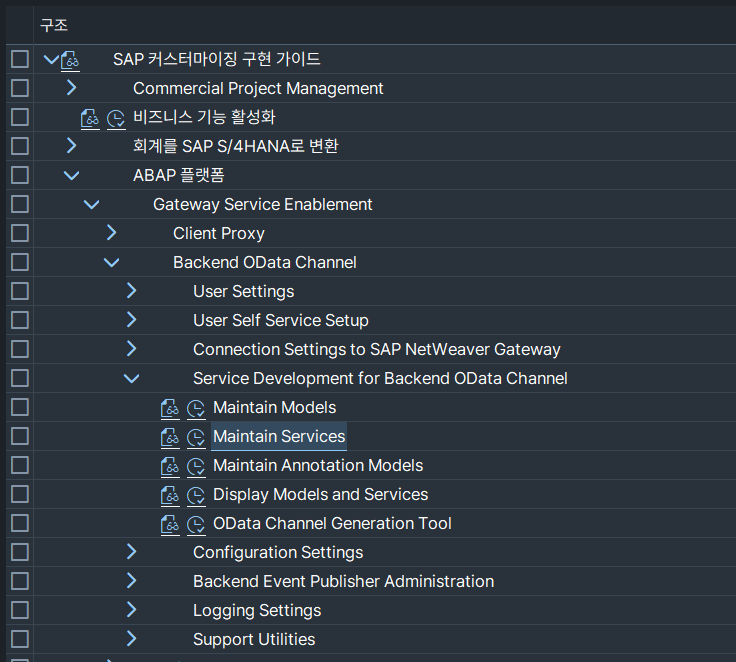The image size is (736, 662).
Task: Tick checkbox for Configuration Settings row
Action: 20,552
